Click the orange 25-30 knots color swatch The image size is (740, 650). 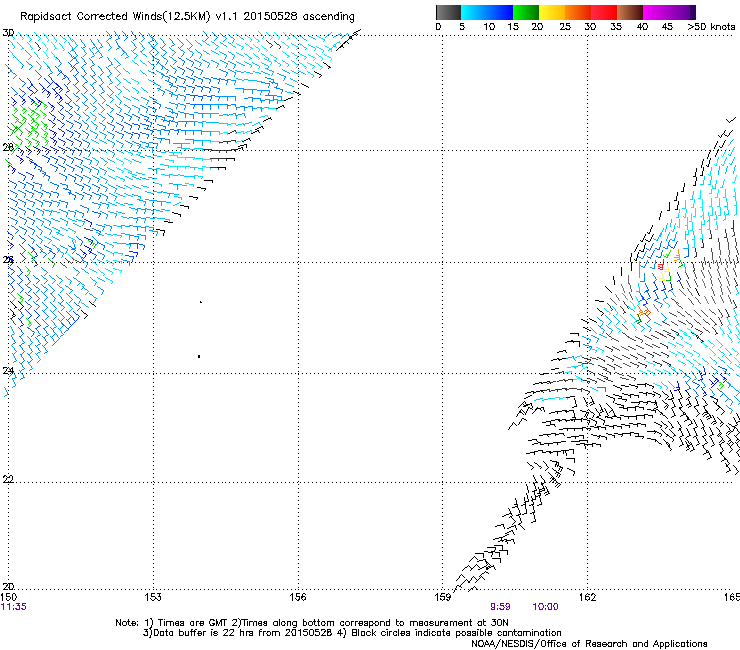(x=578, y=12)
